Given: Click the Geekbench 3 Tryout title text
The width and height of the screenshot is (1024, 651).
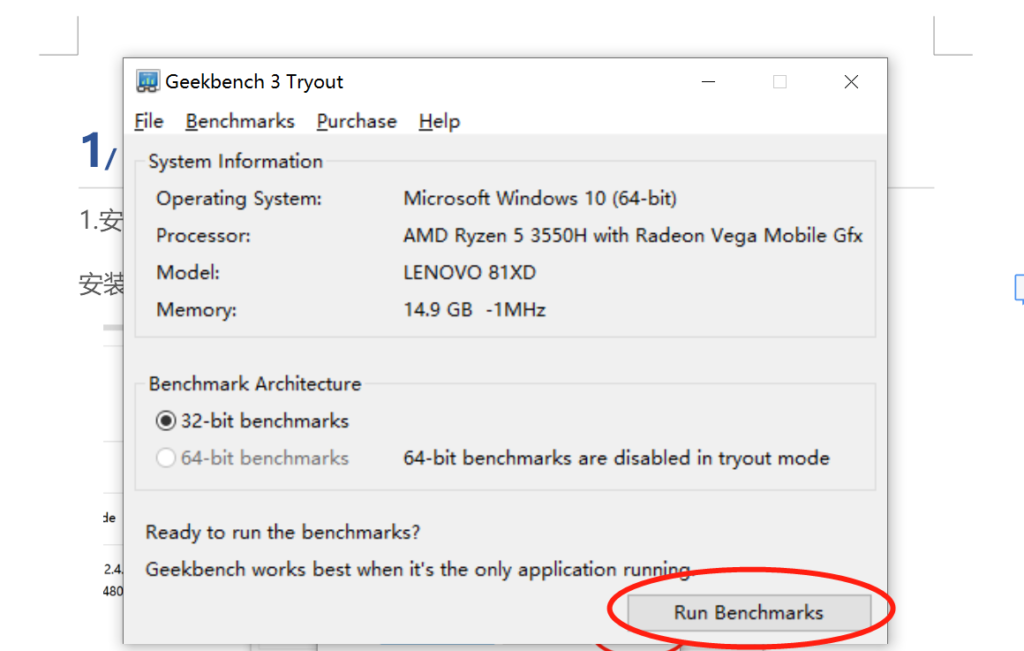Looking at the screenshot, I should pyautogui.click(x=254, y=82).
